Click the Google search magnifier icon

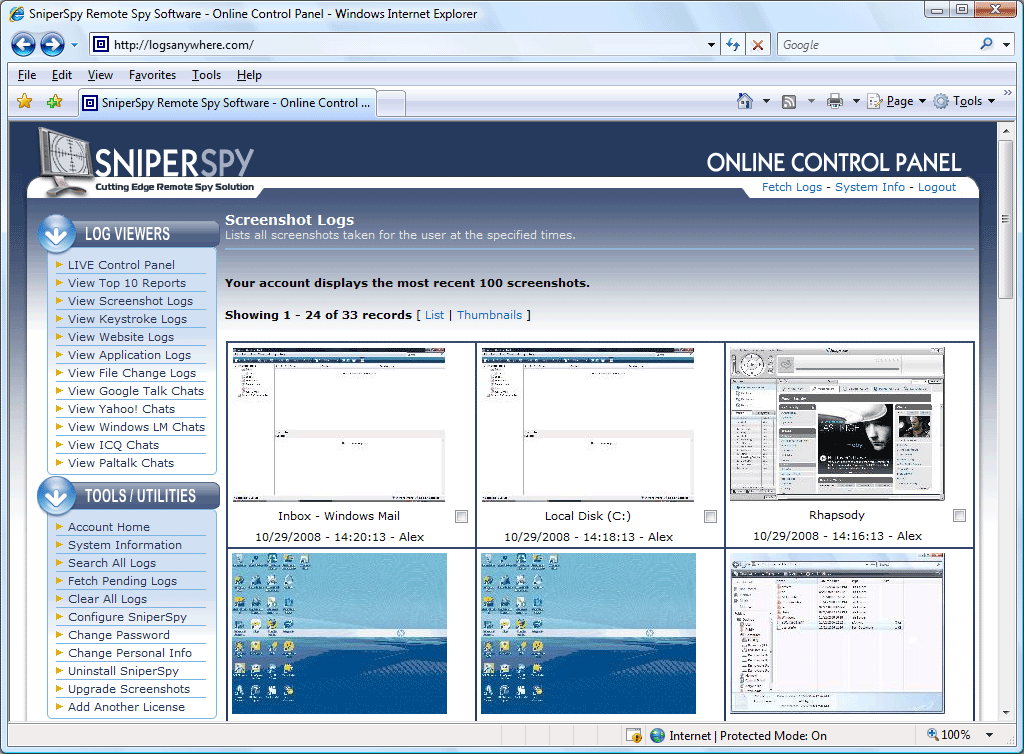point(987,44)
